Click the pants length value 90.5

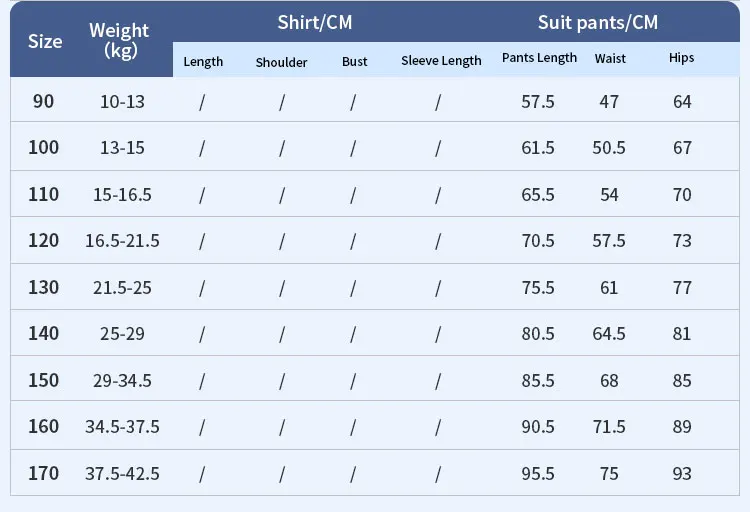click(x=538, y=427)
